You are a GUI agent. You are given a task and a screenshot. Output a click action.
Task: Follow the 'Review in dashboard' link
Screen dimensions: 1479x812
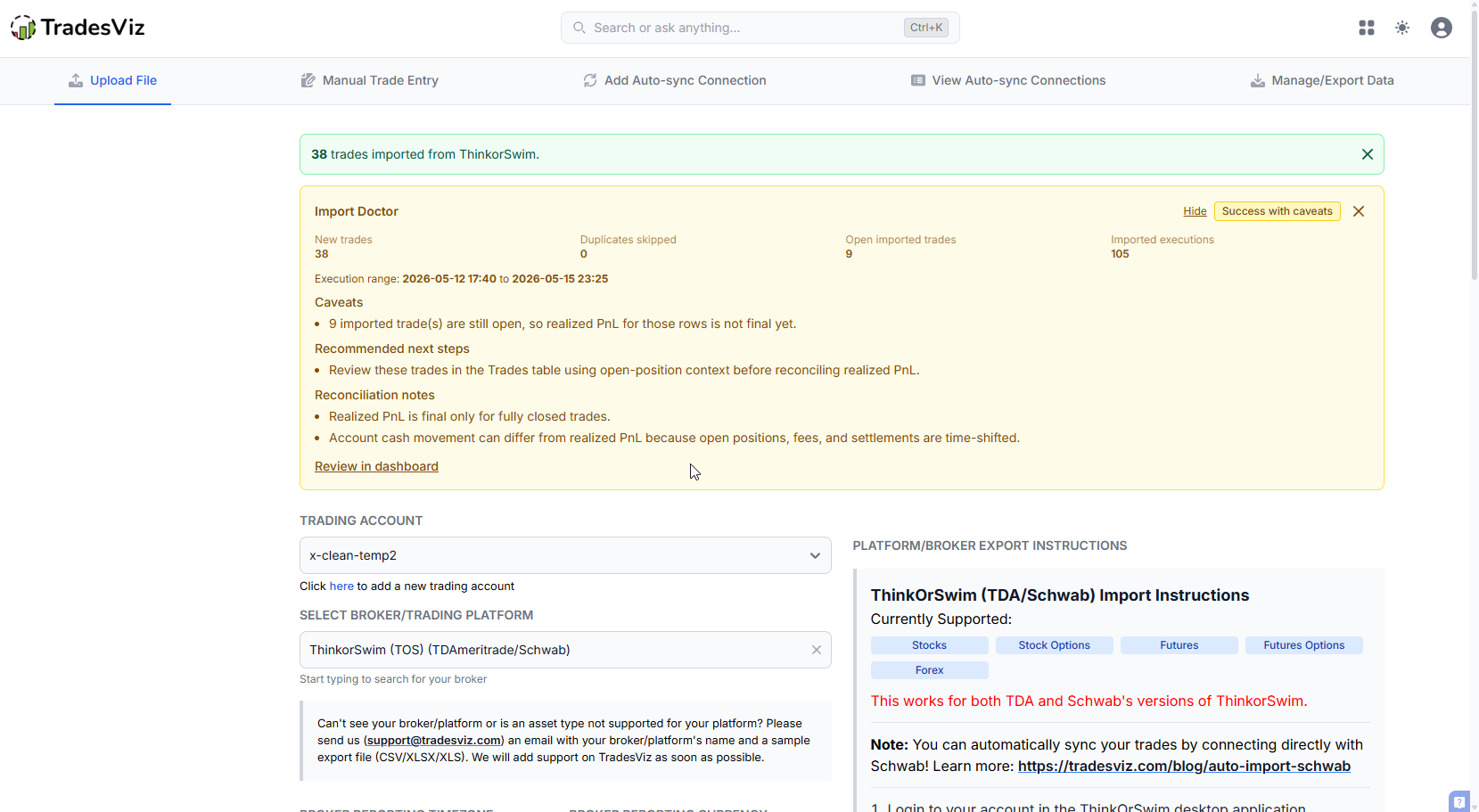376,466
